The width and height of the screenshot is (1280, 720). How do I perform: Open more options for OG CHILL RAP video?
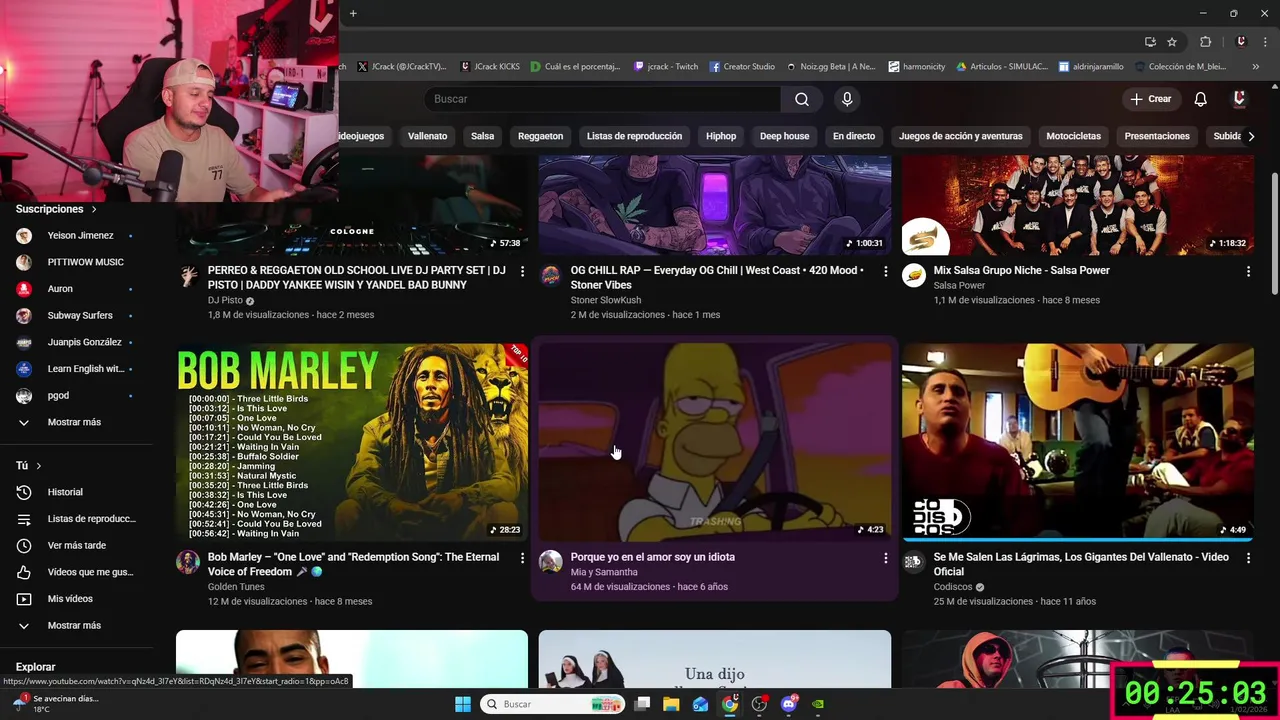(885, 271)
